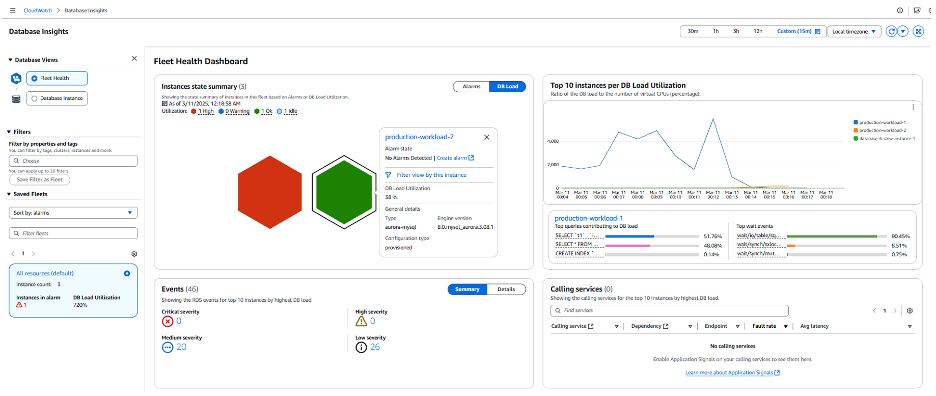This screenshot has width=936, height=396.
Task: Open the Local timezone dropdown
Action: pos(854,32)
